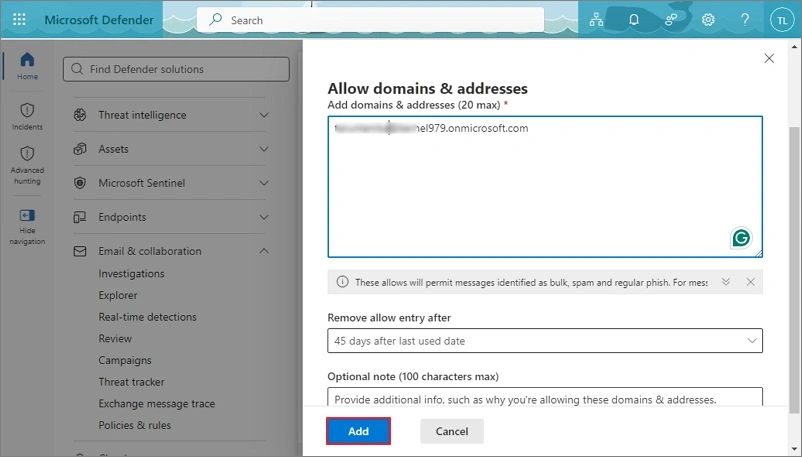Click the Endpoints icon

(x=80, y=217)
